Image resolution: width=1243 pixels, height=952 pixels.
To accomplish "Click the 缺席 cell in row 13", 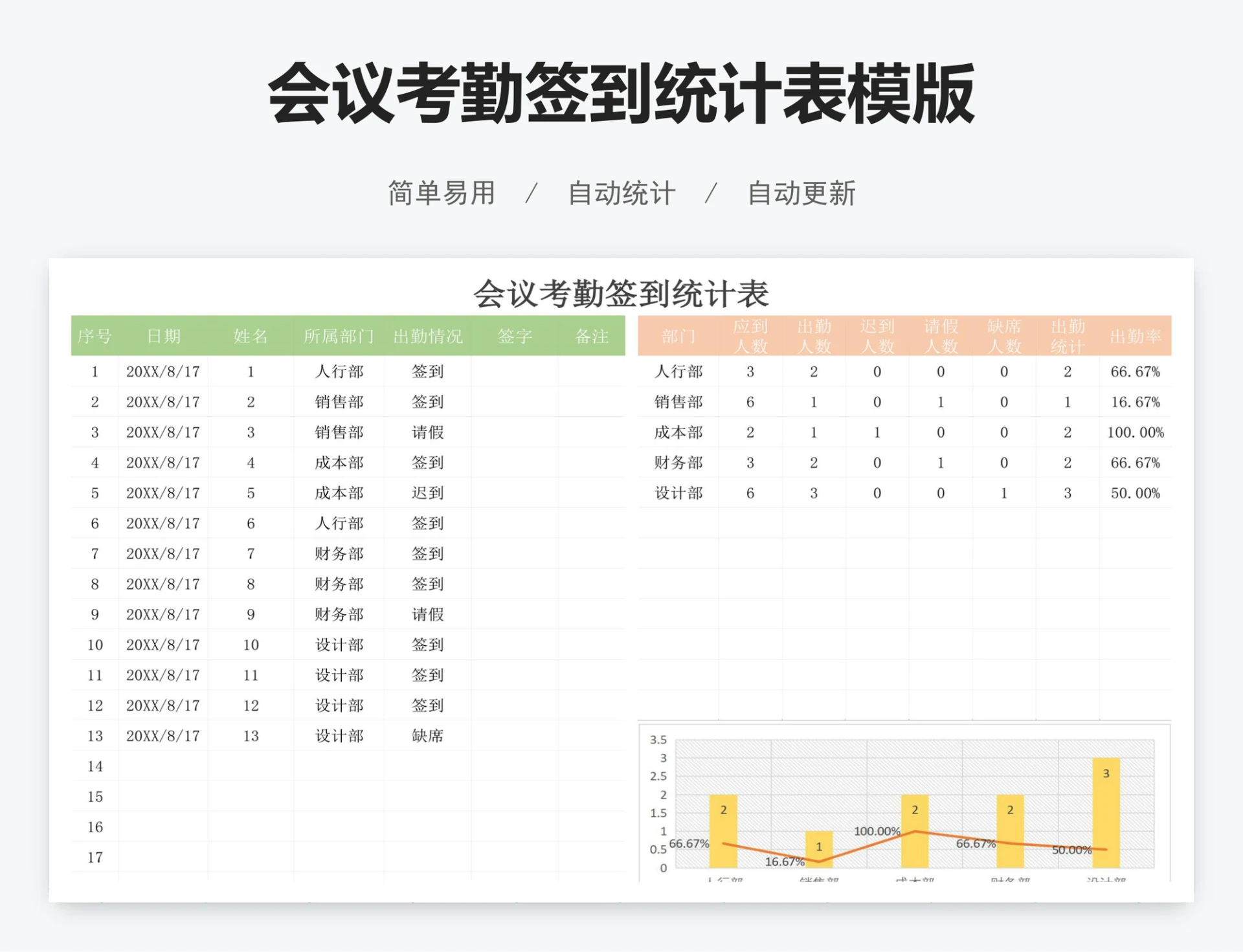I will click(427, 736).
